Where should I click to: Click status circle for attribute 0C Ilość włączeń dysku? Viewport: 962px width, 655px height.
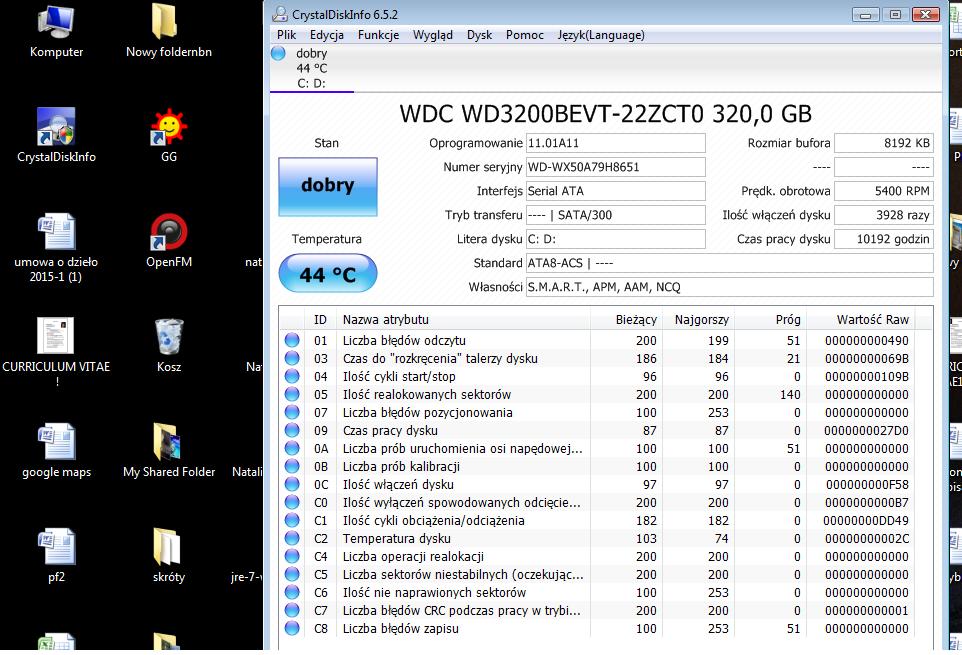pos(292,484)
